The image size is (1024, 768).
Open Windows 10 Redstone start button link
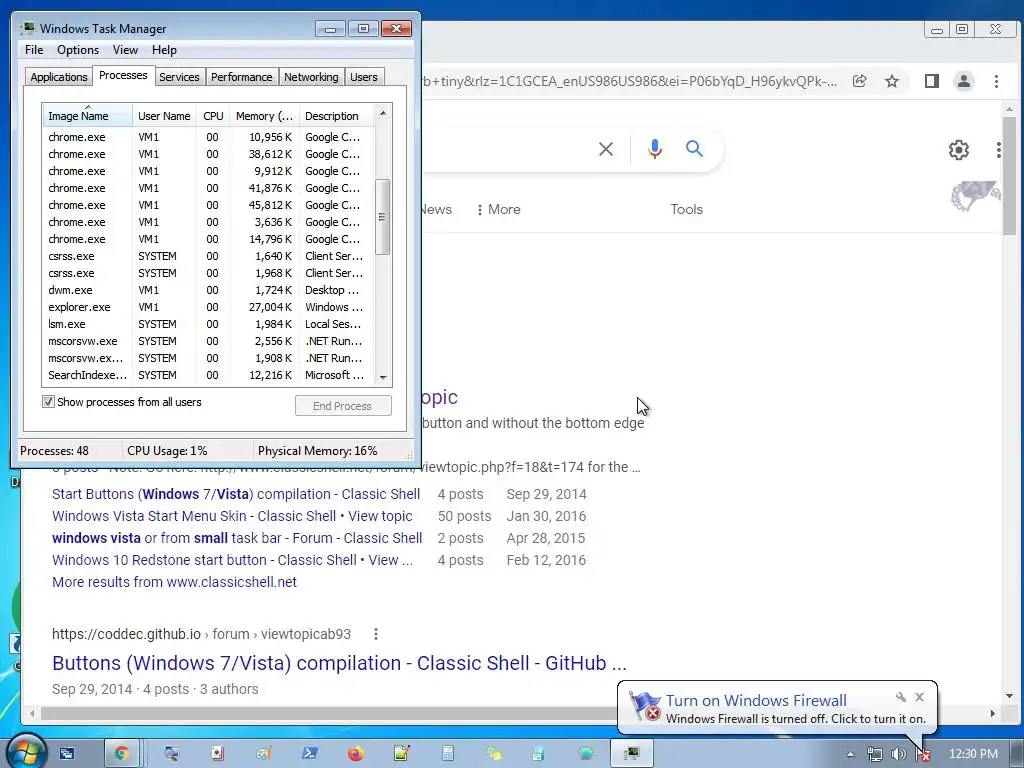point(232,560)
